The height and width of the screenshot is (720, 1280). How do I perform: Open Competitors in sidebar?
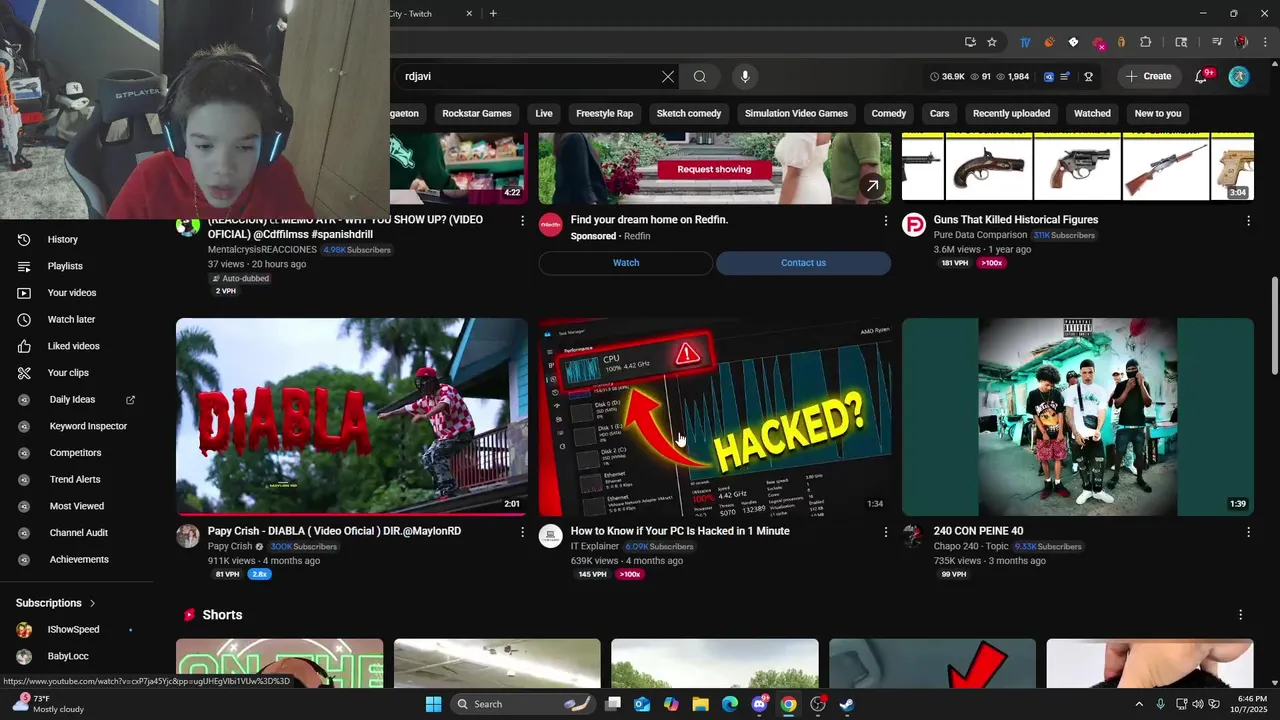click(77, 452)
